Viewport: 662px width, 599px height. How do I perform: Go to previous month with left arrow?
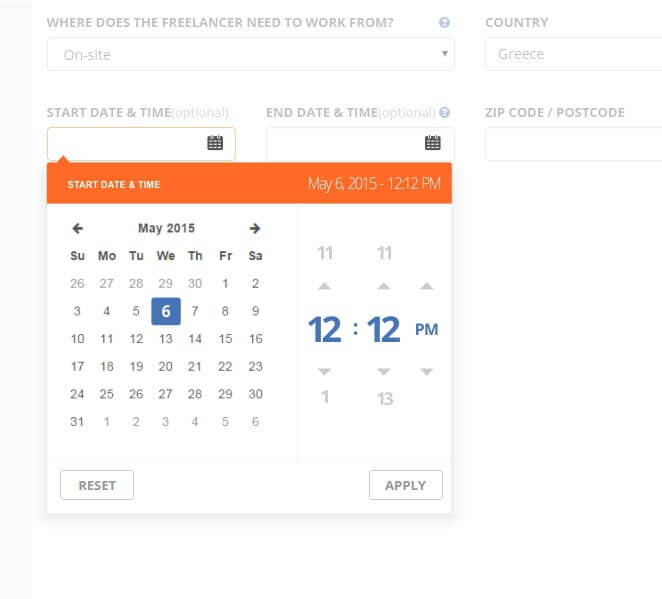point(78,228)
